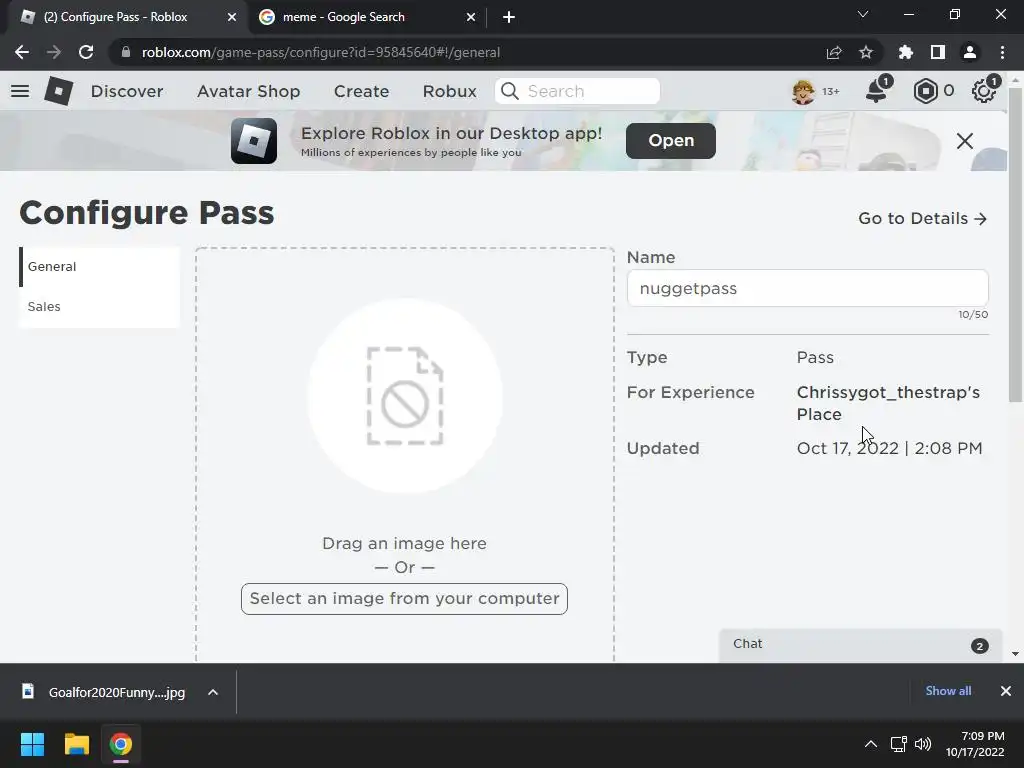Reload the page with refresh icon
Screen dimensions: 1024x768
86,52
